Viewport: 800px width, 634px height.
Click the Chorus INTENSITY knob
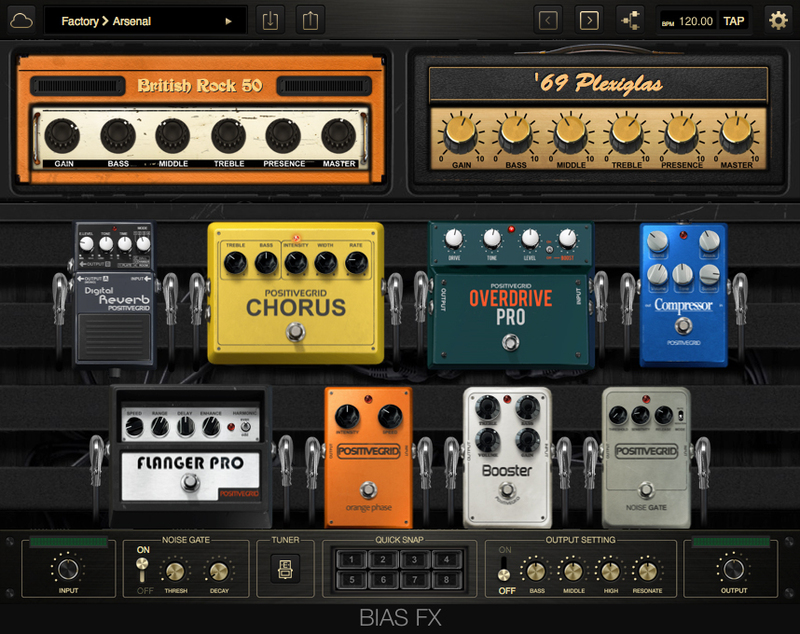pyautogui.click(x=295, y=263)
